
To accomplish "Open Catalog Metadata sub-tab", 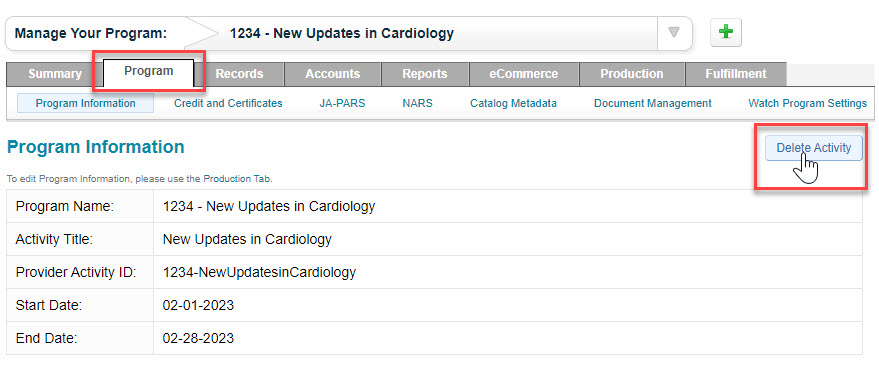I will (x=513, y=103).
